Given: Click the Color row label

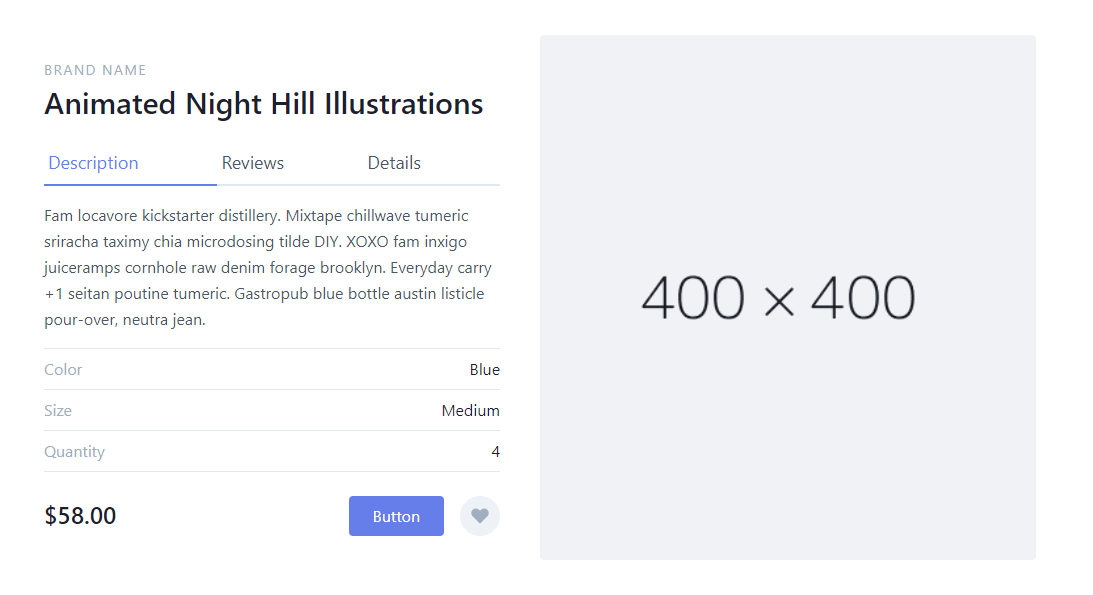Looking at the screenshot, I should (63, 370).
